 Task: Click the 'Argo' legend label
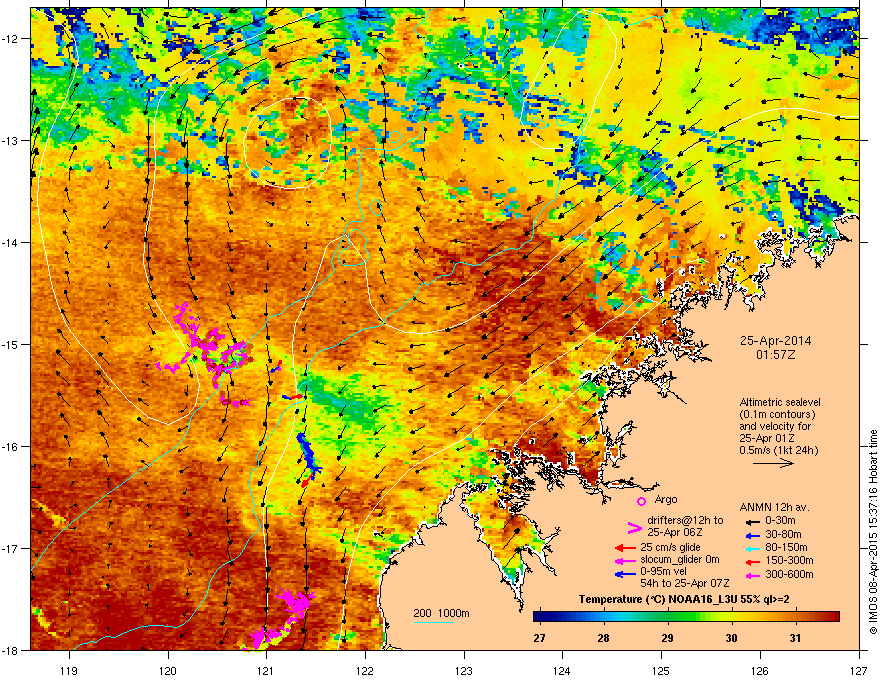click(x=666, y=499)
